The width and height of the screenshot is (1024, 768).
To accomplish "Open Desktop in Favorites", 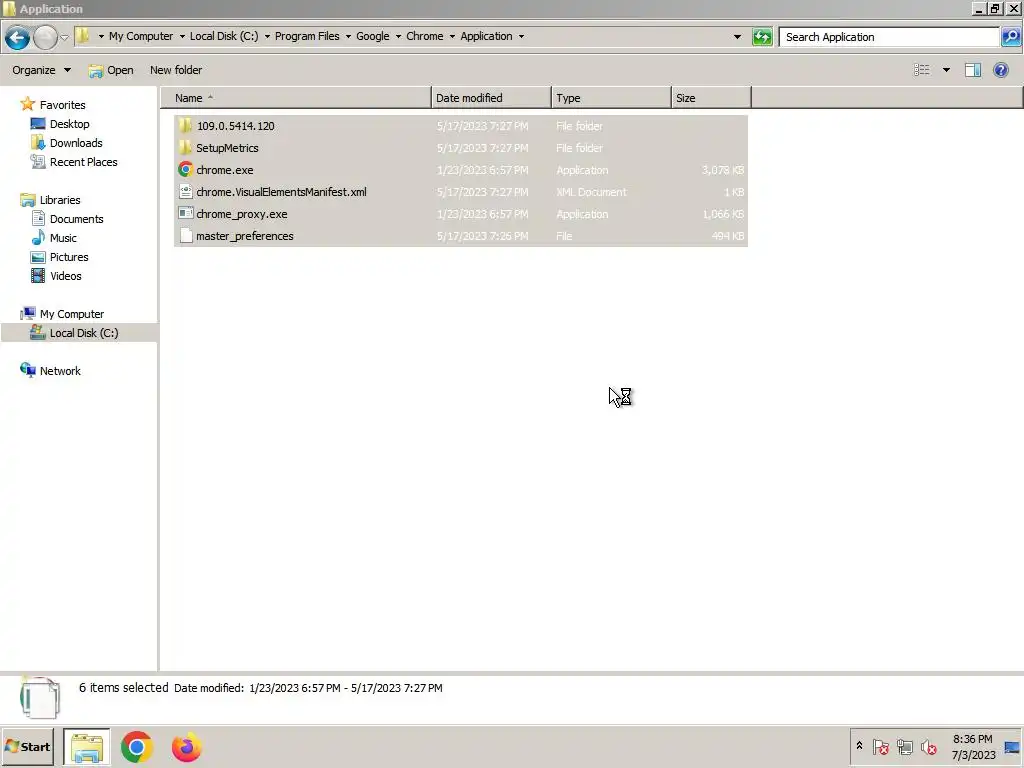I will click(x=69, y=124).
